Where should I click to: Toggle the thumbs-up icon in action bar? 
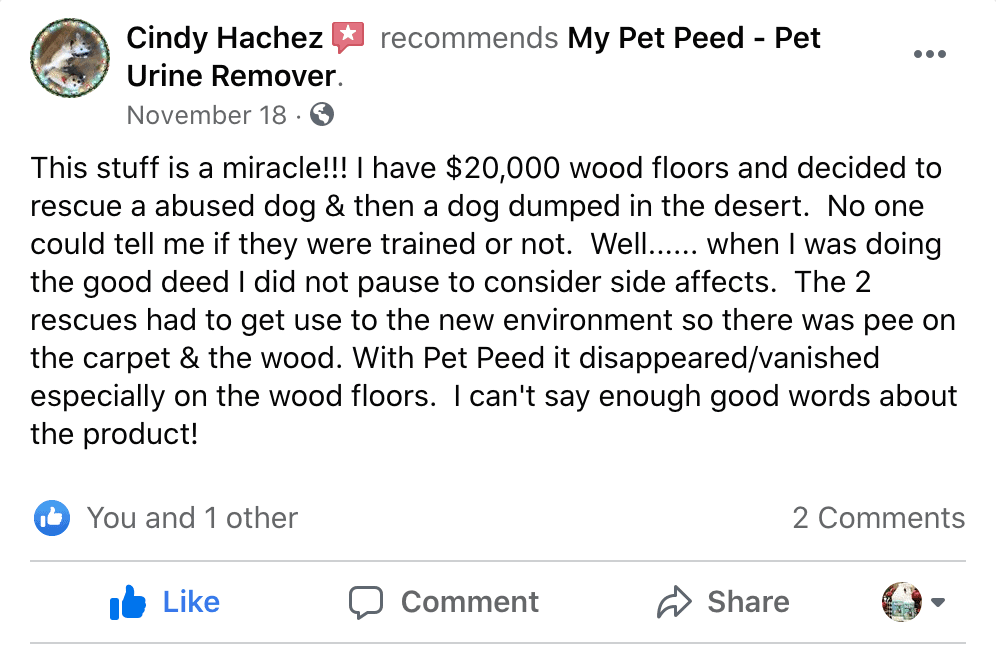pos(128,602)
